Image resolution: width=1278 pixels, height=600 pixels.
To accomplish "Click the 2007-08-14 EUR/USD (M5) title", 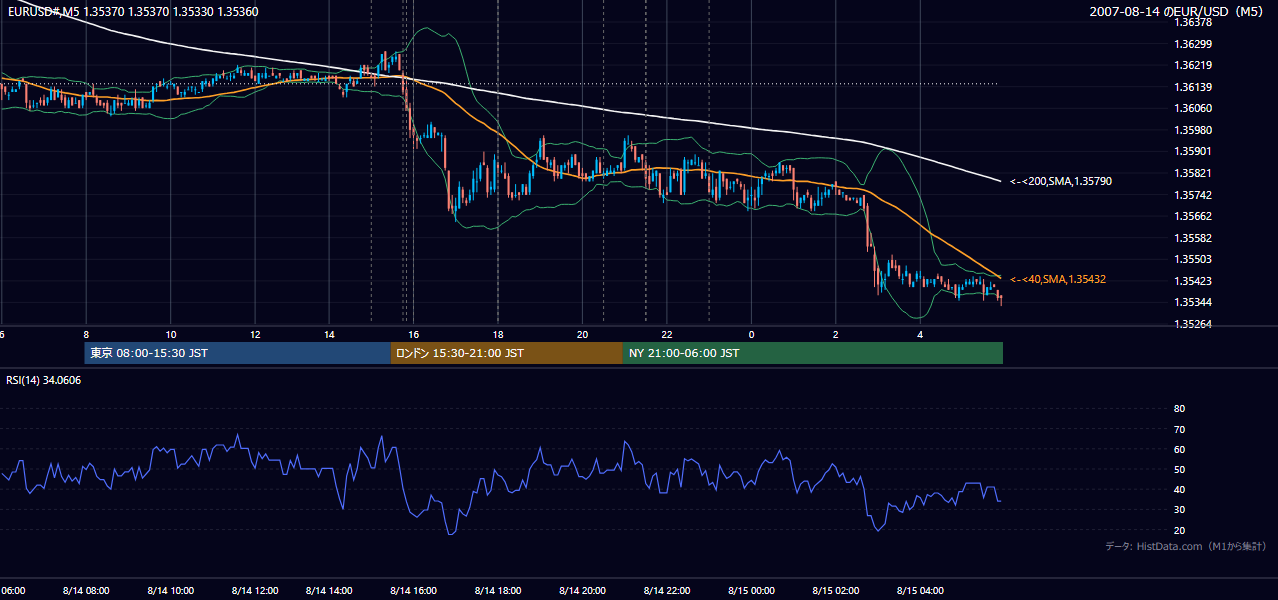I will [x=1178, y=12].
